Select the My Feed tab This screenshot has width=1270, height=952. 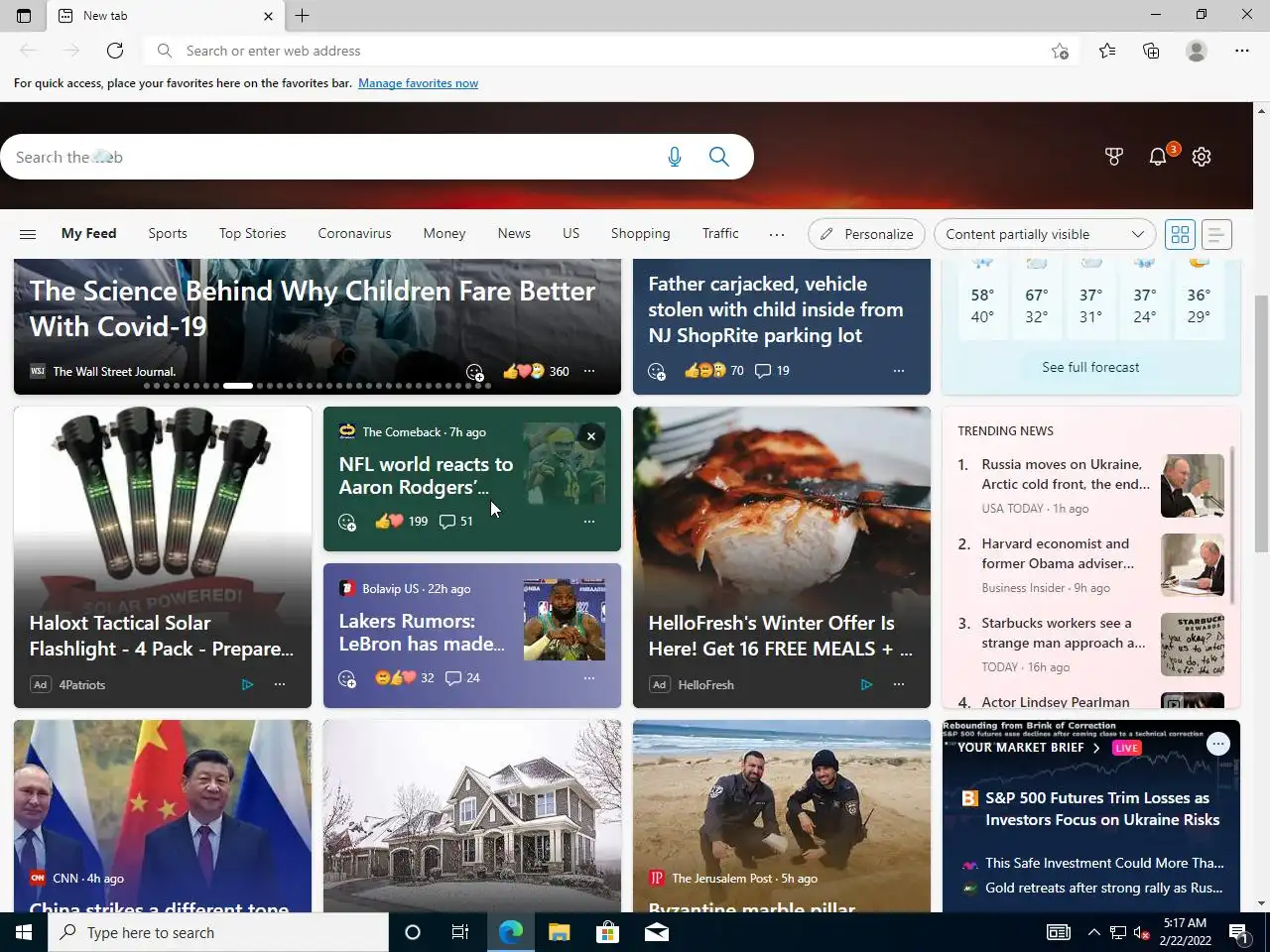coord(88,234)
